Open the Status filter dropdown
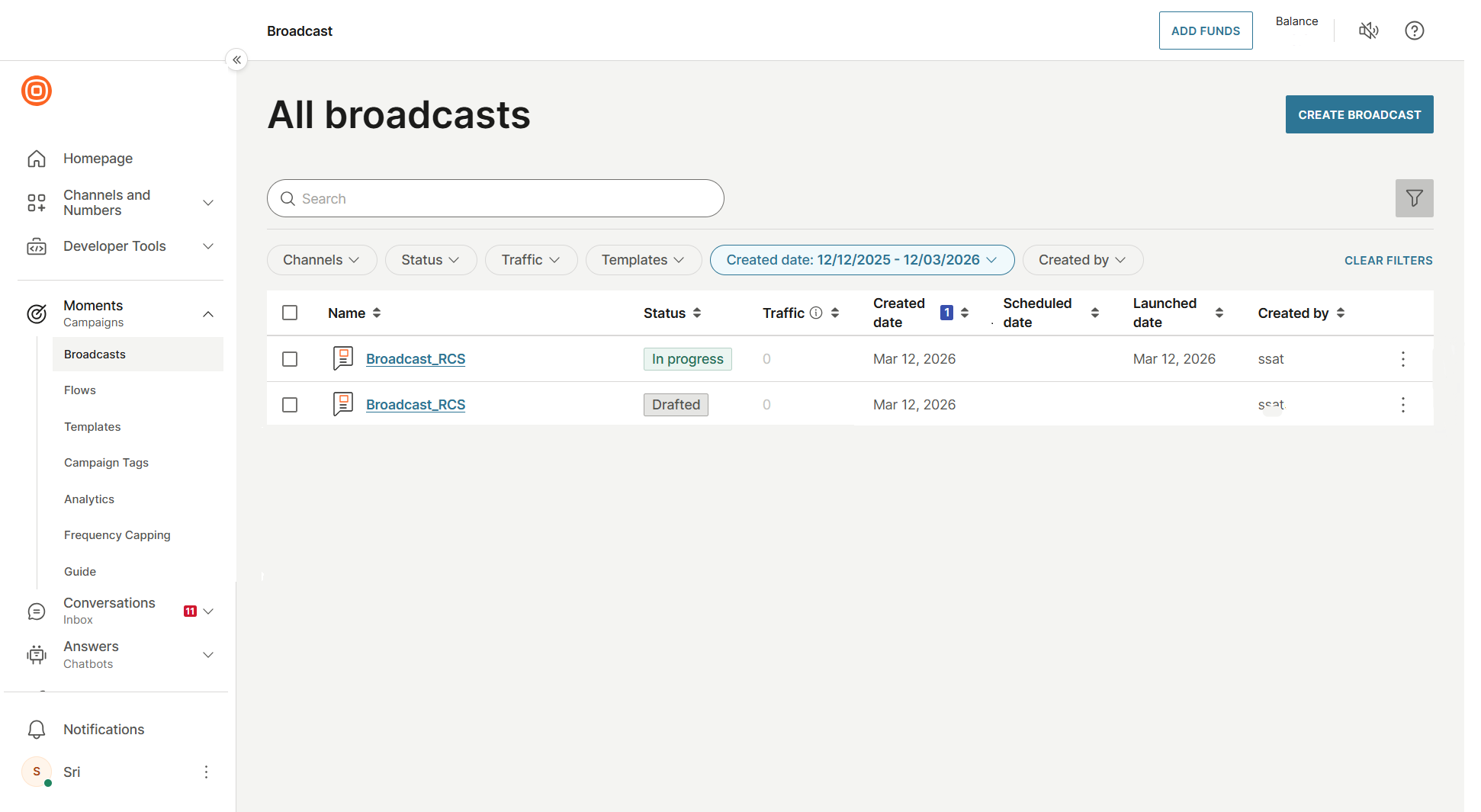 431,260
